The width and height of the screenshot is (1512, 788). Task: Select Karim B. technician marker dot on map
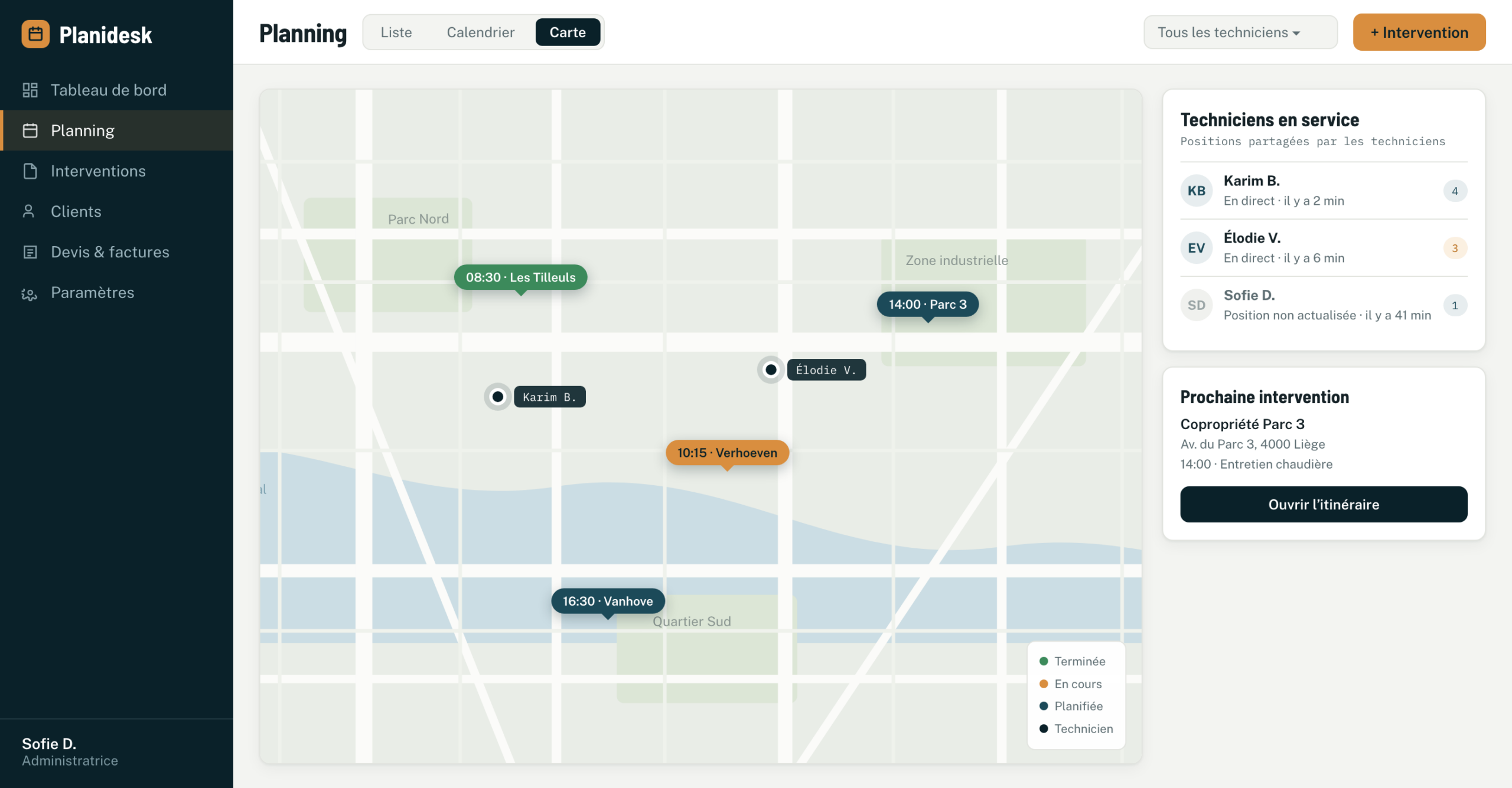tap(498, 397)
